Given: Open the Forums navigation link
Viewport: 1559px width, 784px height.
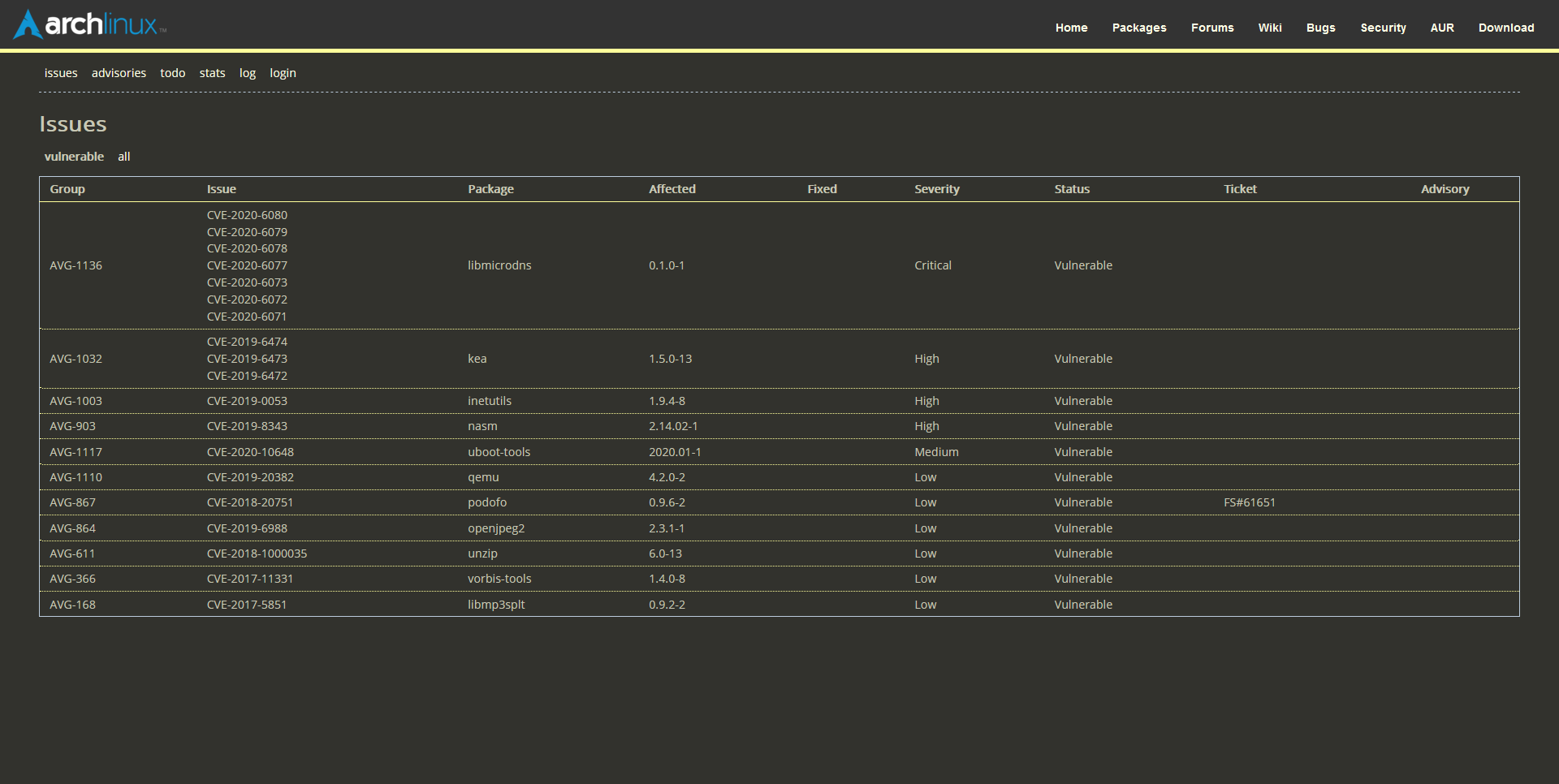Looking at the screenshot, I should (x=1212, y=28).
